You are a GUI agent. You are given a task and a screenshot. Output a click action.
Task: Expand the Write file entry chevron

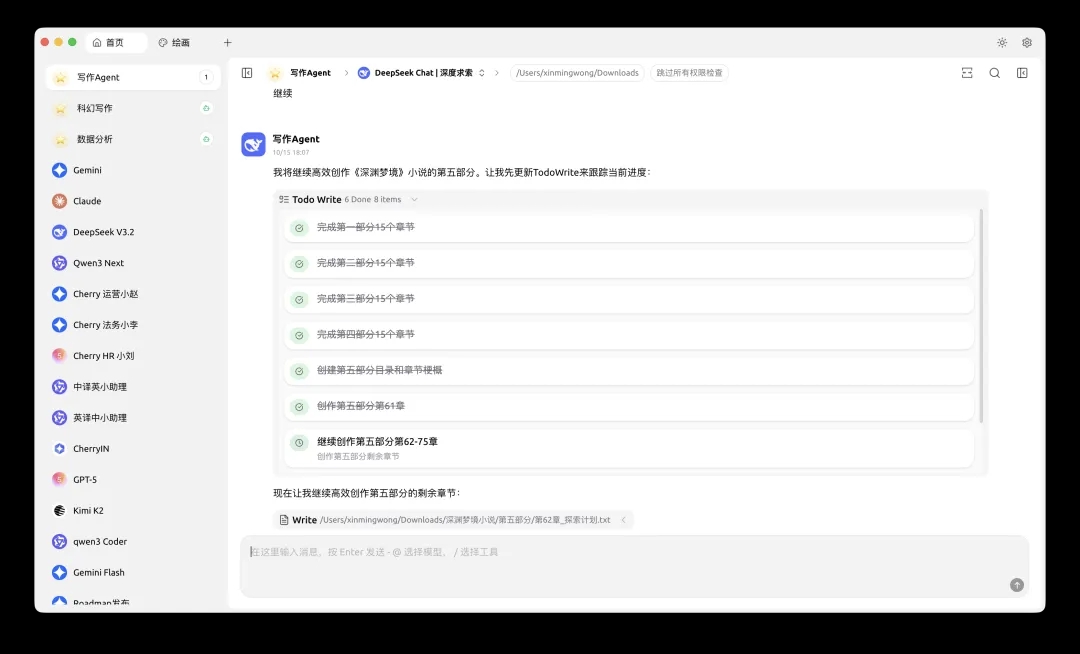(x=623, y=520)
